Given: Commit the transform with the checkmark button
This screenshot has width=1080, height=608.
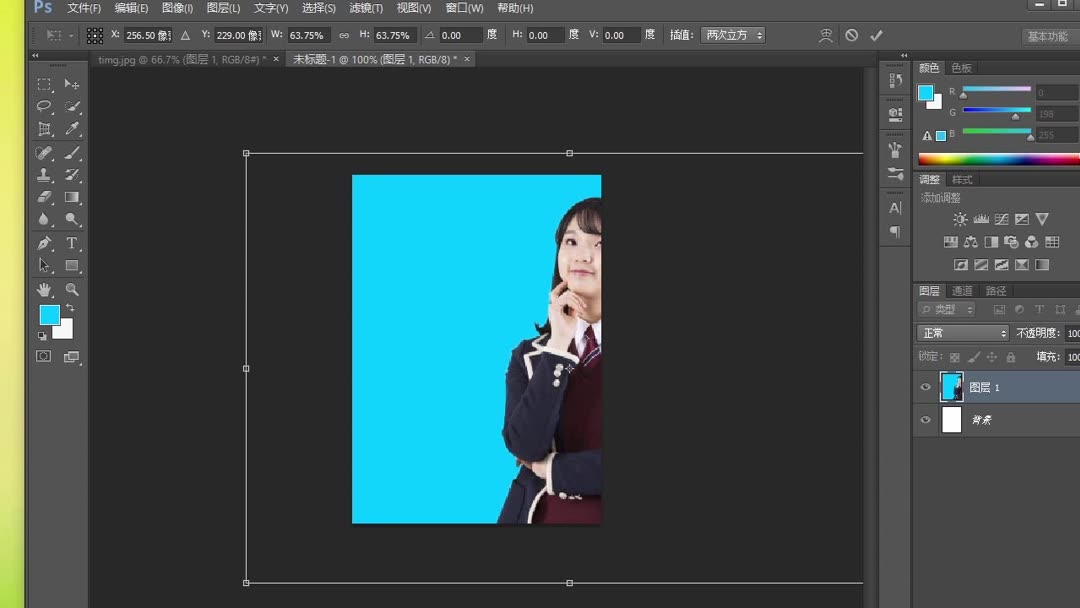Looking at the screenshot, I should pyautogui.click(x=877, y=34).
